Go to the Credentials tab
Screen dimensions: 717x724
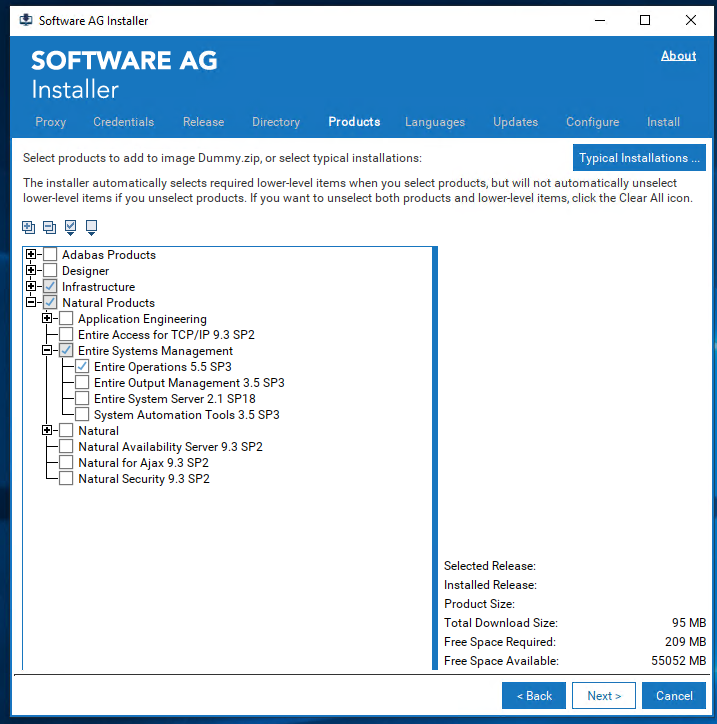123,122
